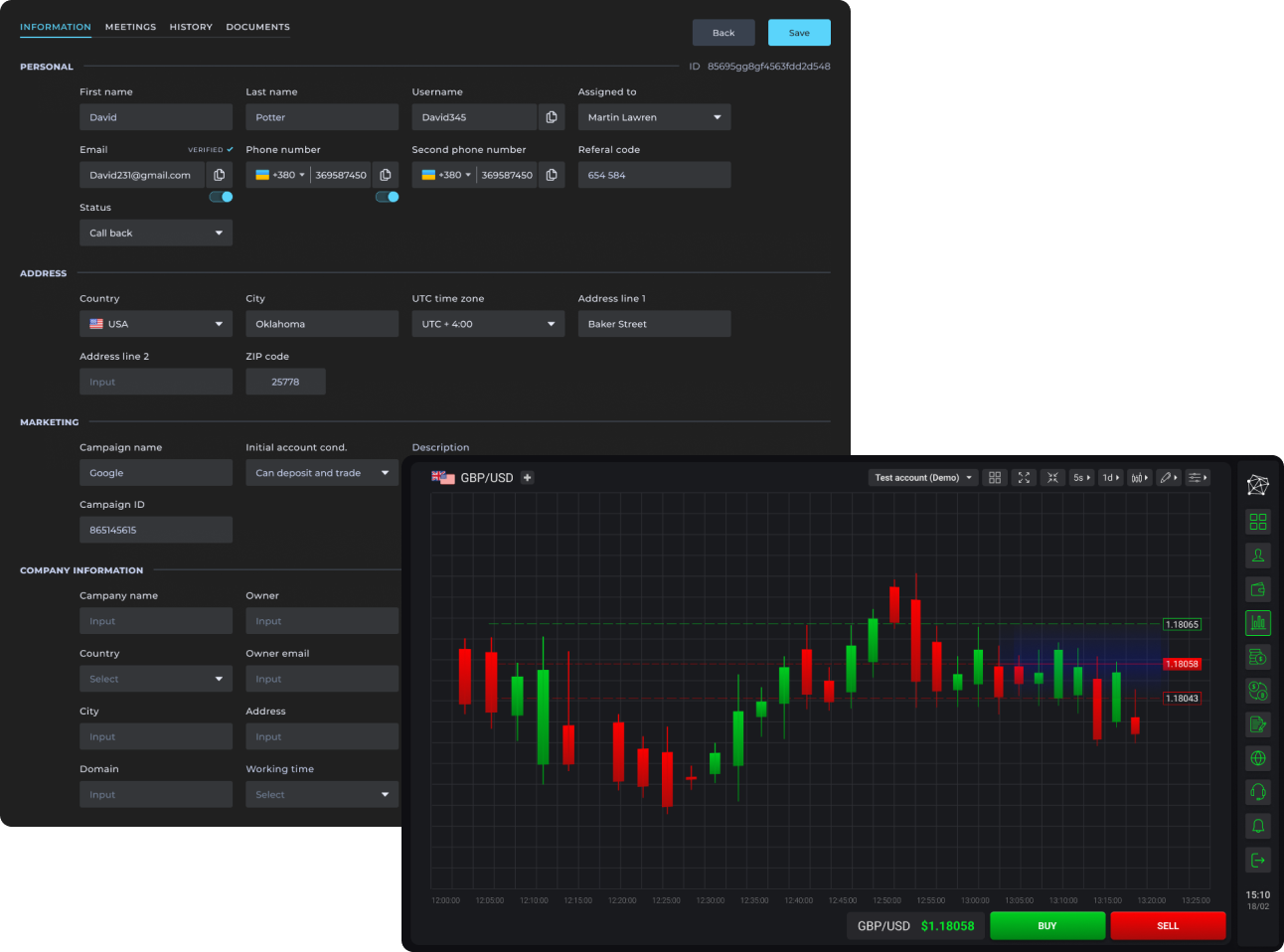Open the wallet icon in sidebar
This screenshot has width=1284, height=952.
pos(1257,589)
